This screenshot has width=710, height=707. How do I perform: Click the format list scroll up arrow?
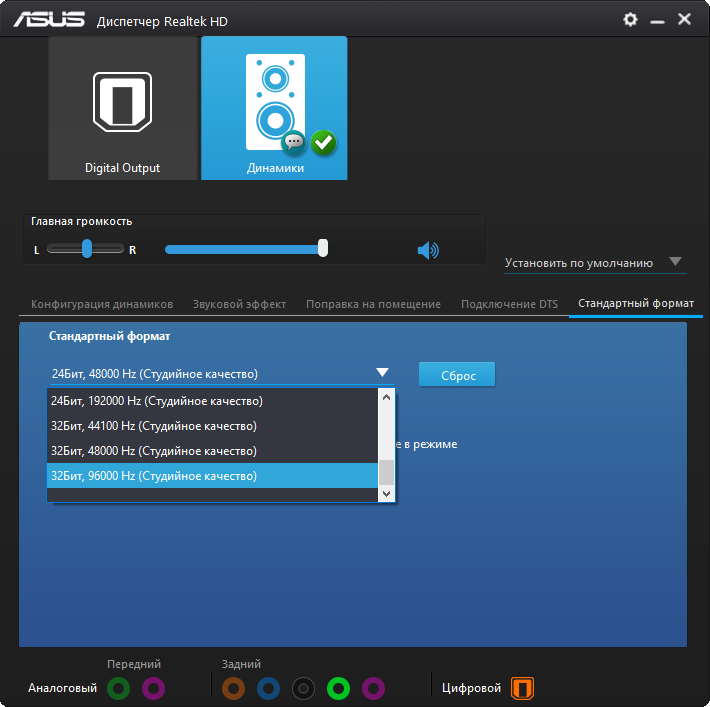coord(386,397)
